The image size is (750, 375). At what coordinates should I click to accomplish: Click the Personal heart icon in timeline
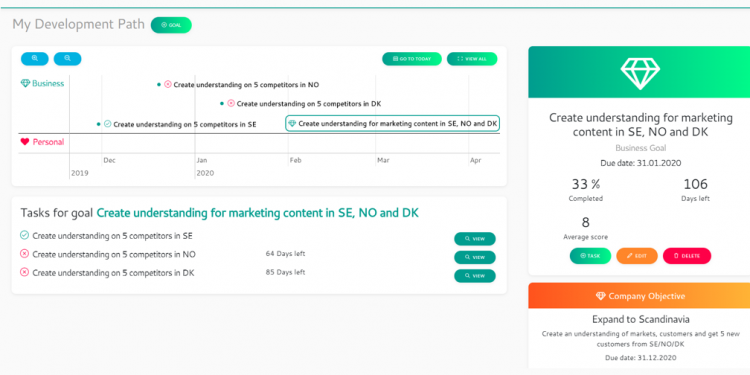25,142
